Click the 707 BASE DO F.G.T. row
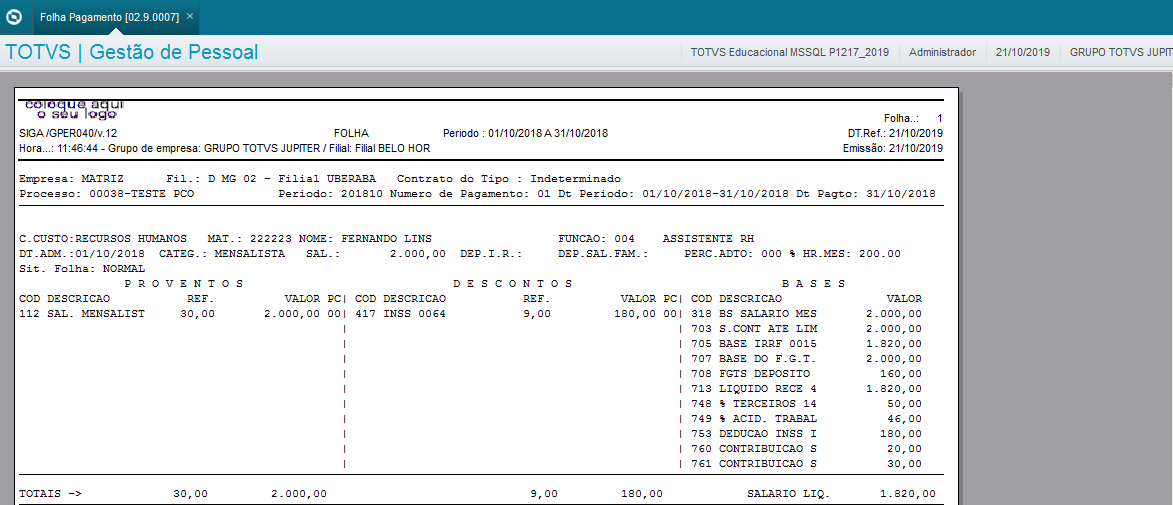1173x505 pixels. (806, 359)
